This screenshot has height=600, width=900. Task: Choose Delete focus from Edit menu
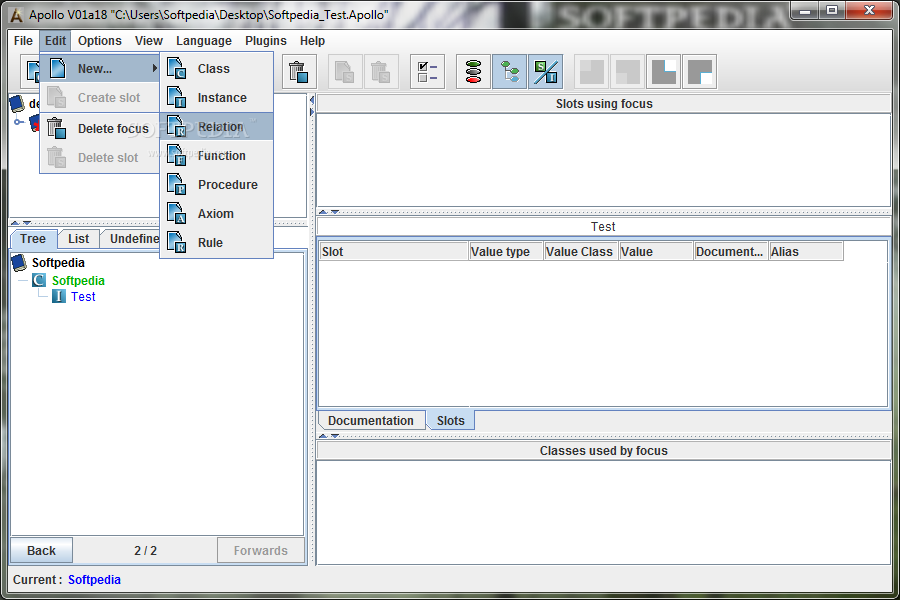100,129
